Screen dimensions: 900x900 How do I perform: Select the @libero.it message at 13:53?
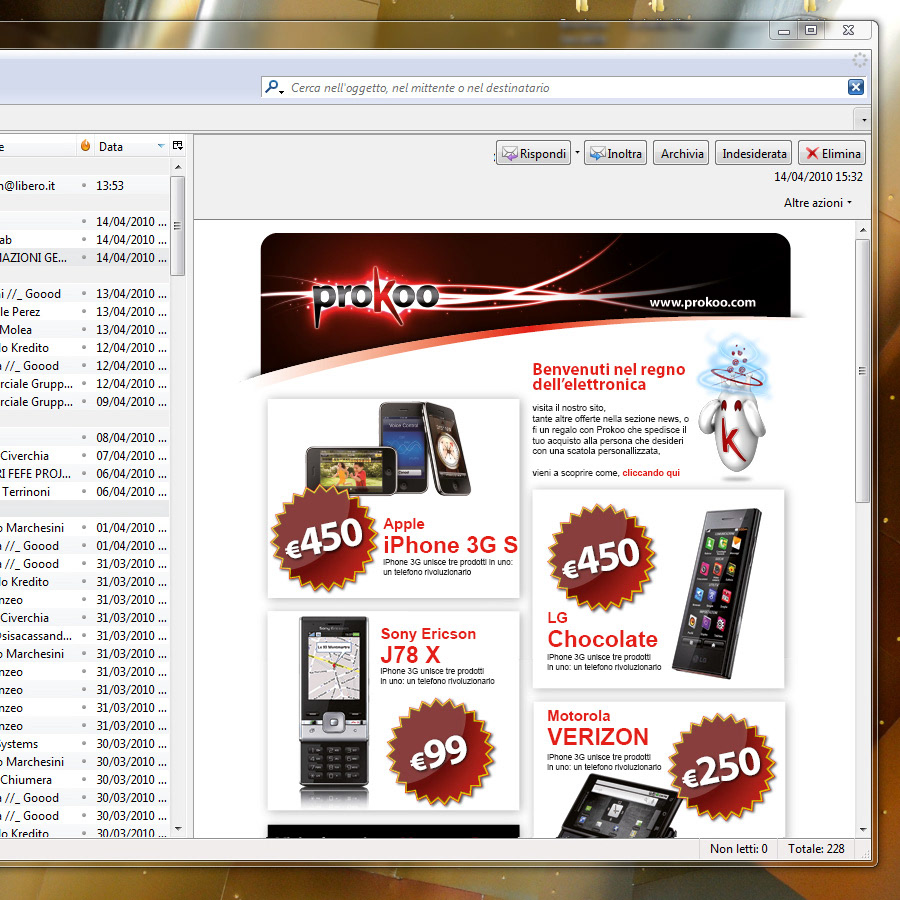pyautogui.click(x=84, y=185)
